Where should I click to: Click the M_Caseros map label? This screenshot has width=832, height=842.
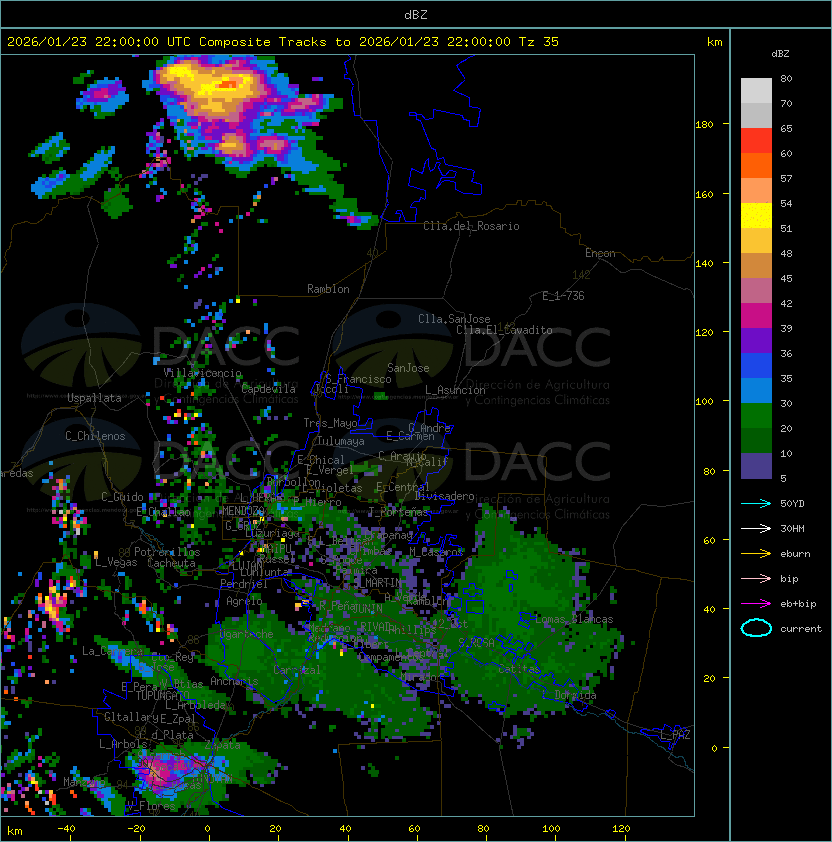(x=436, y=552)
